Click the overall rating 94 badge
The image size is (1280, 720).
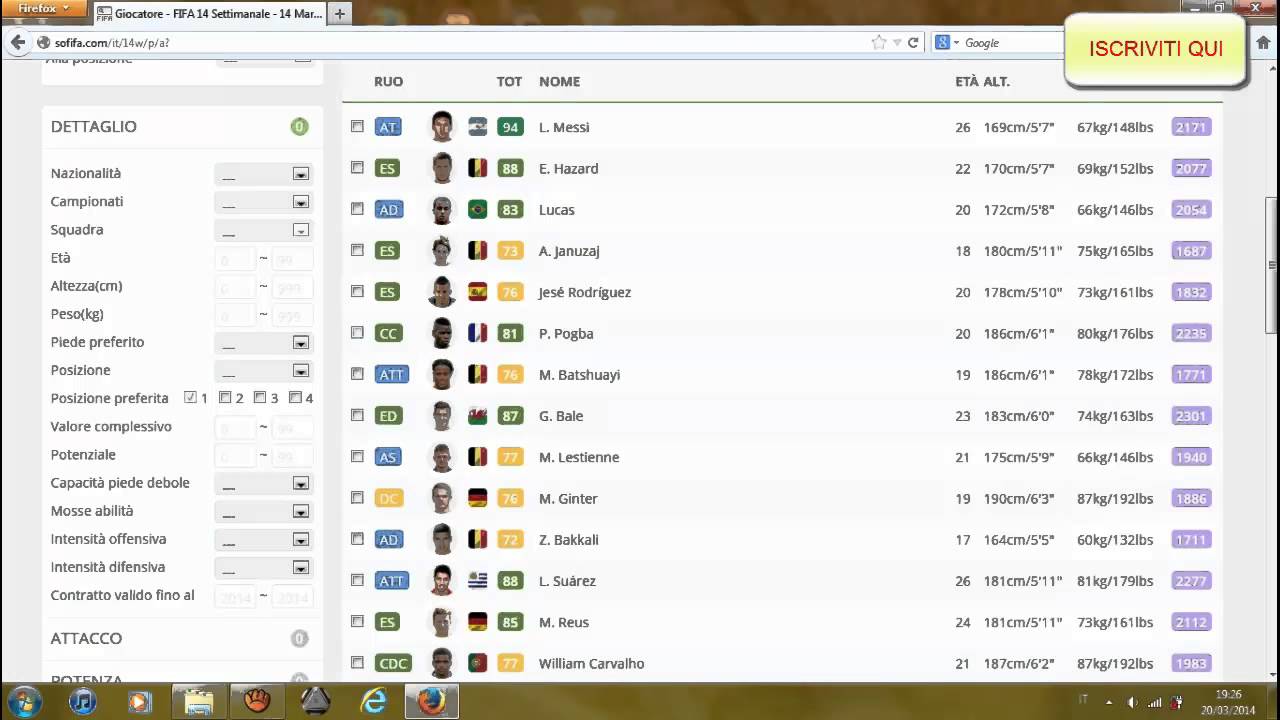tap(510, 127)
